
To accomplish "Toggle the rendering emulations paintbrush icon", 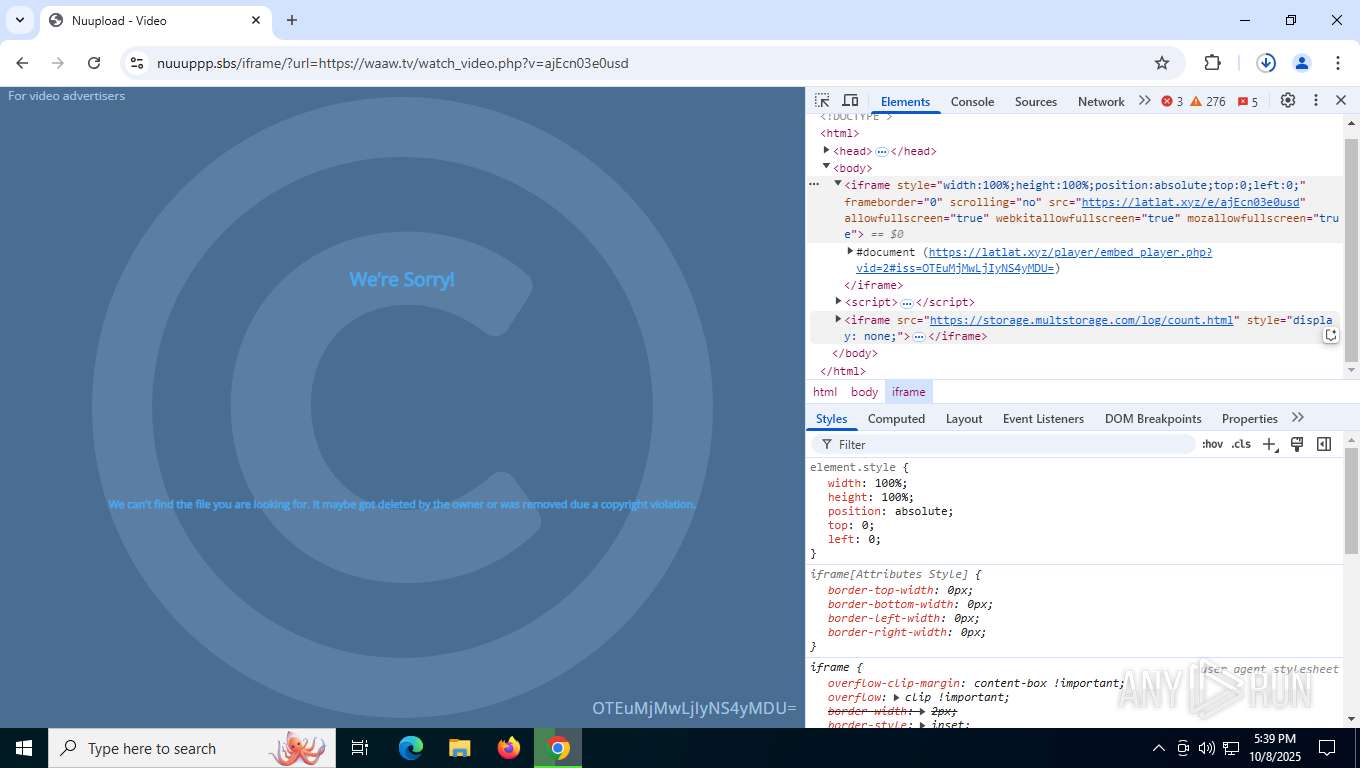I will [x=1297, y=444].
